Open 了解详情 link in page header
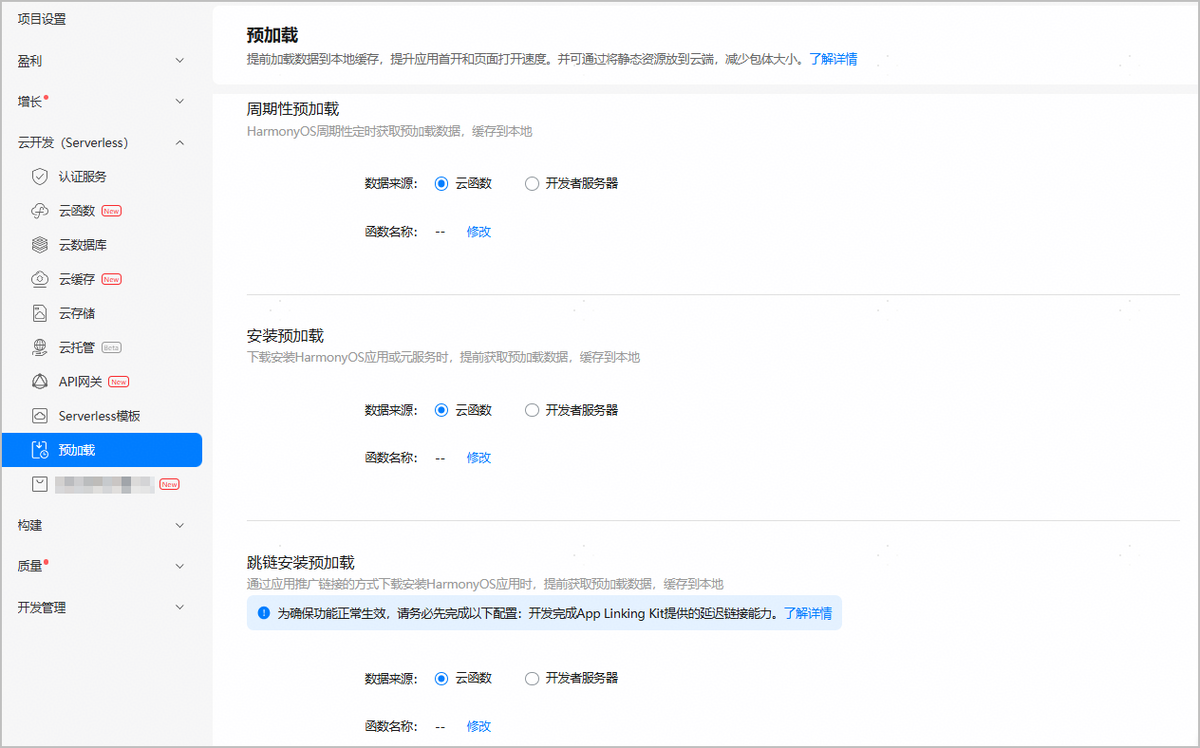The width and height of the screenshot is (1200, 748). pos(833,59)
